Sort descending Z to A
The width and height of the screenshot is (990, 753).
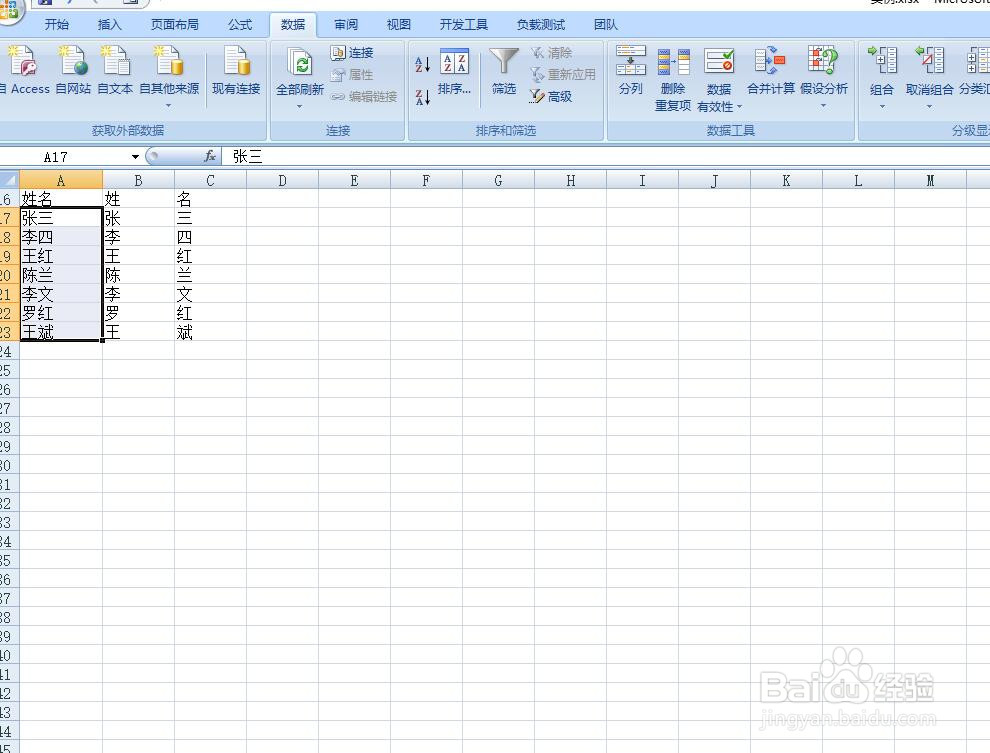coord(422,97)
